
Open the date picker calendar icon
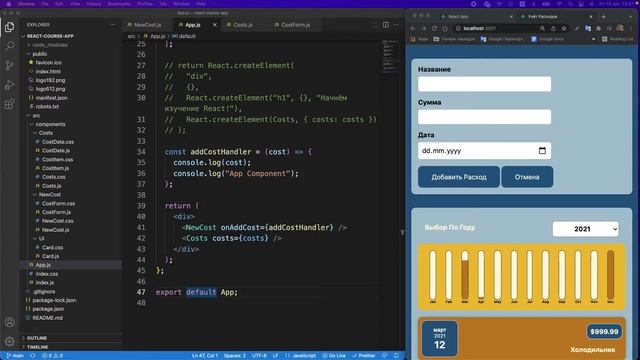(x=542, y=151)
